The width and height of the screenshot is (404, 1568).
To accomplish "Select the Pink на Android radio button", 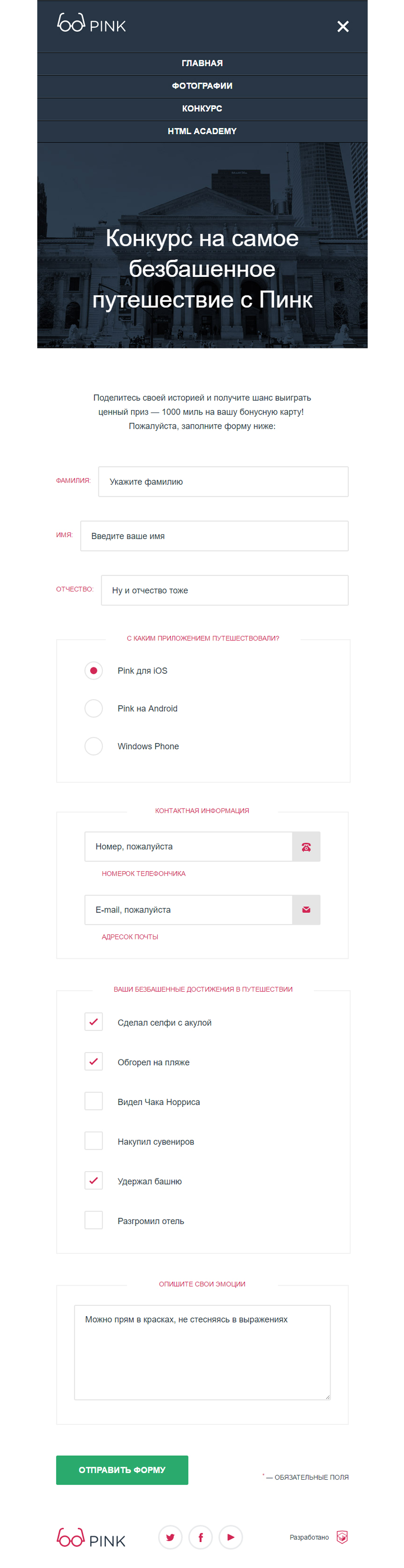I will click(94, 708).
